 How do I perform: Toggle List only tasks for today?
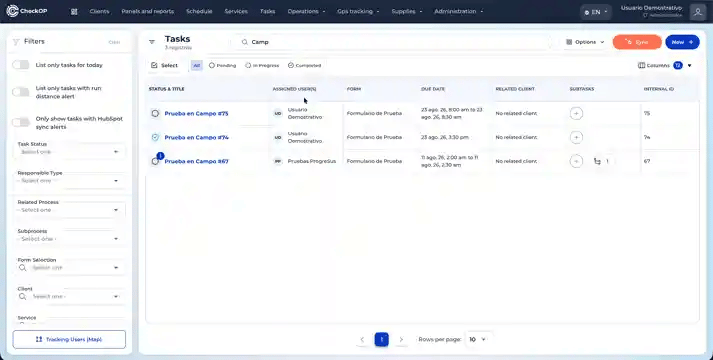(20, 65)
